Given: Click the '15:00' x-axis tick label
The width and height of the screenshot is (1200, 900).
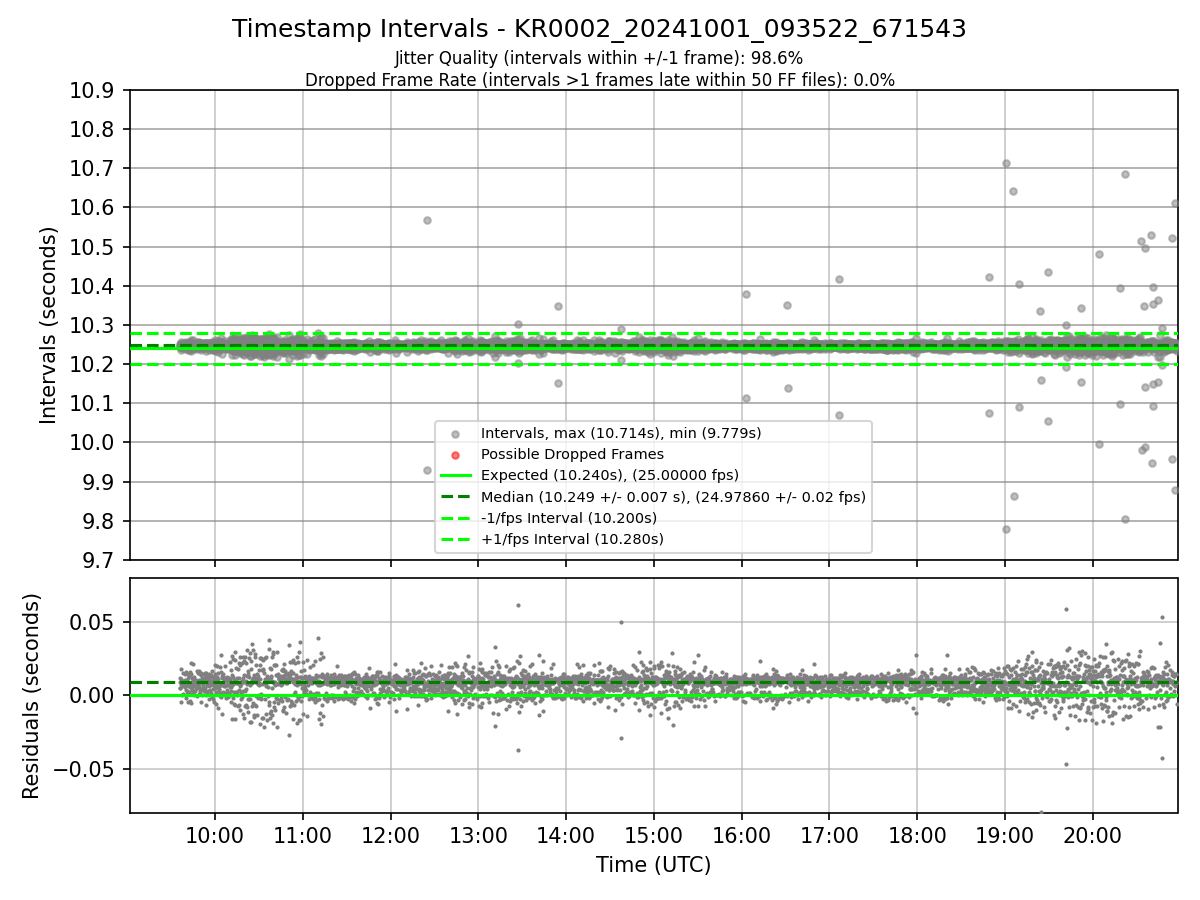Looking at the screenshot, I should click(654, 836).
